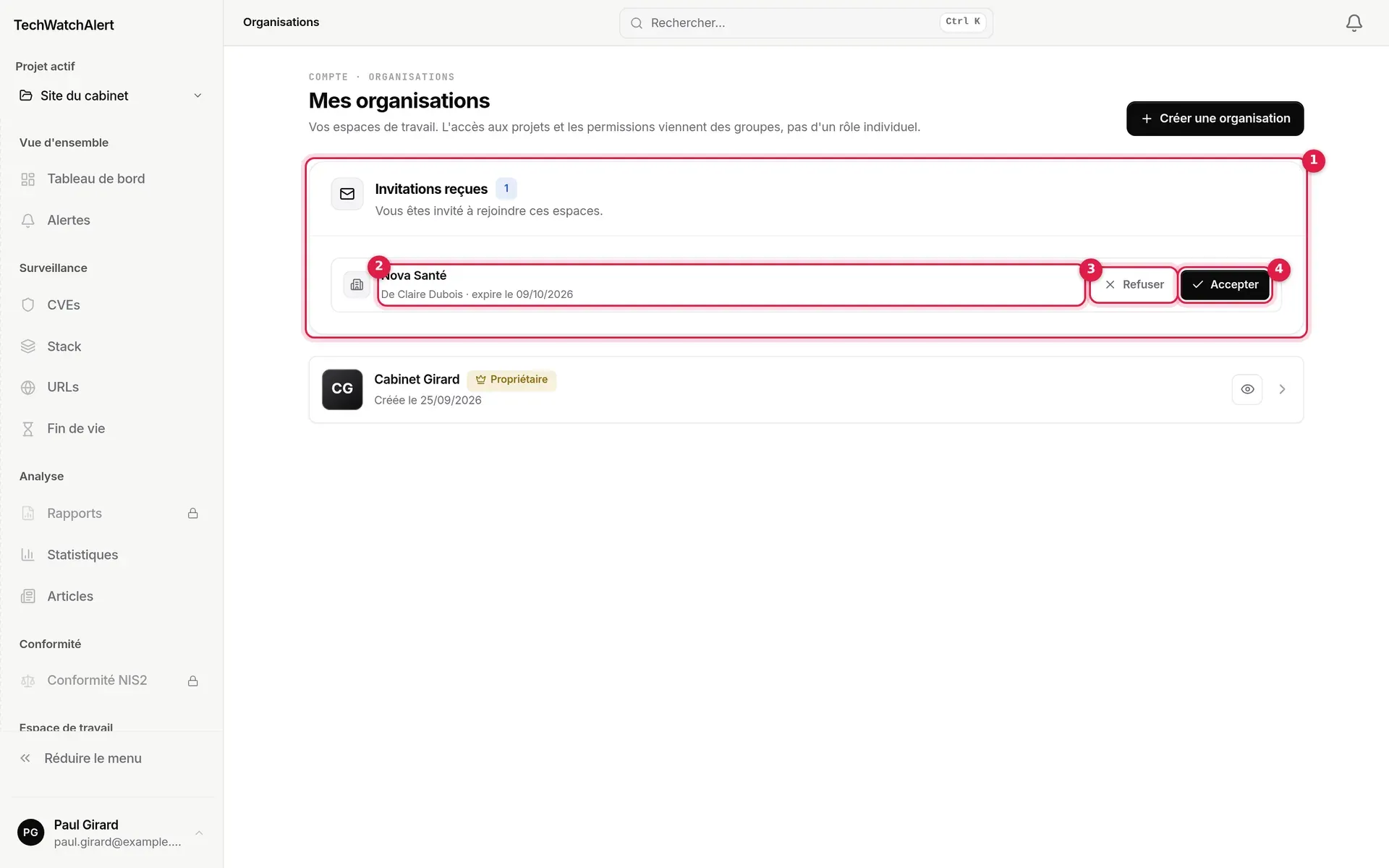The image size is (1389, 868).
Task: Click the Statistiques bar chart icon
Action: click(x=28, y=555)
